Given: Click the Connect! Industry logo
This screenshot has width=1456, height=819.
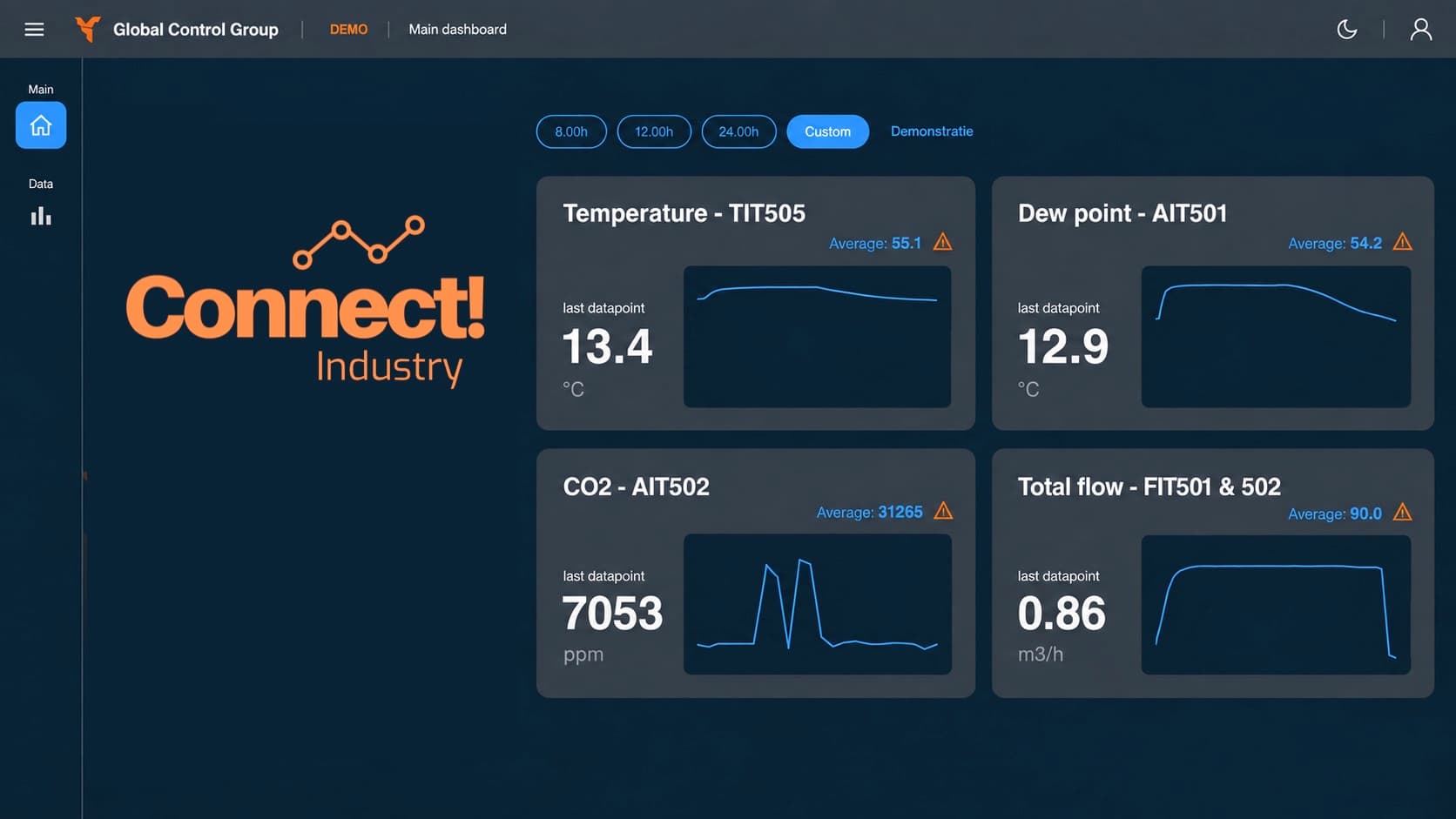Looking at the screenshot, I should 306,301.
